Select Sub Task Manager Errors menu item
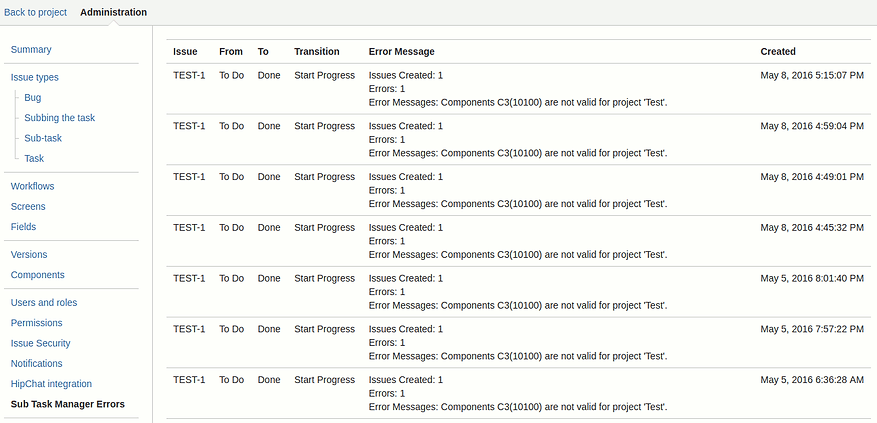877x423 pixels. tap(68, 403)
